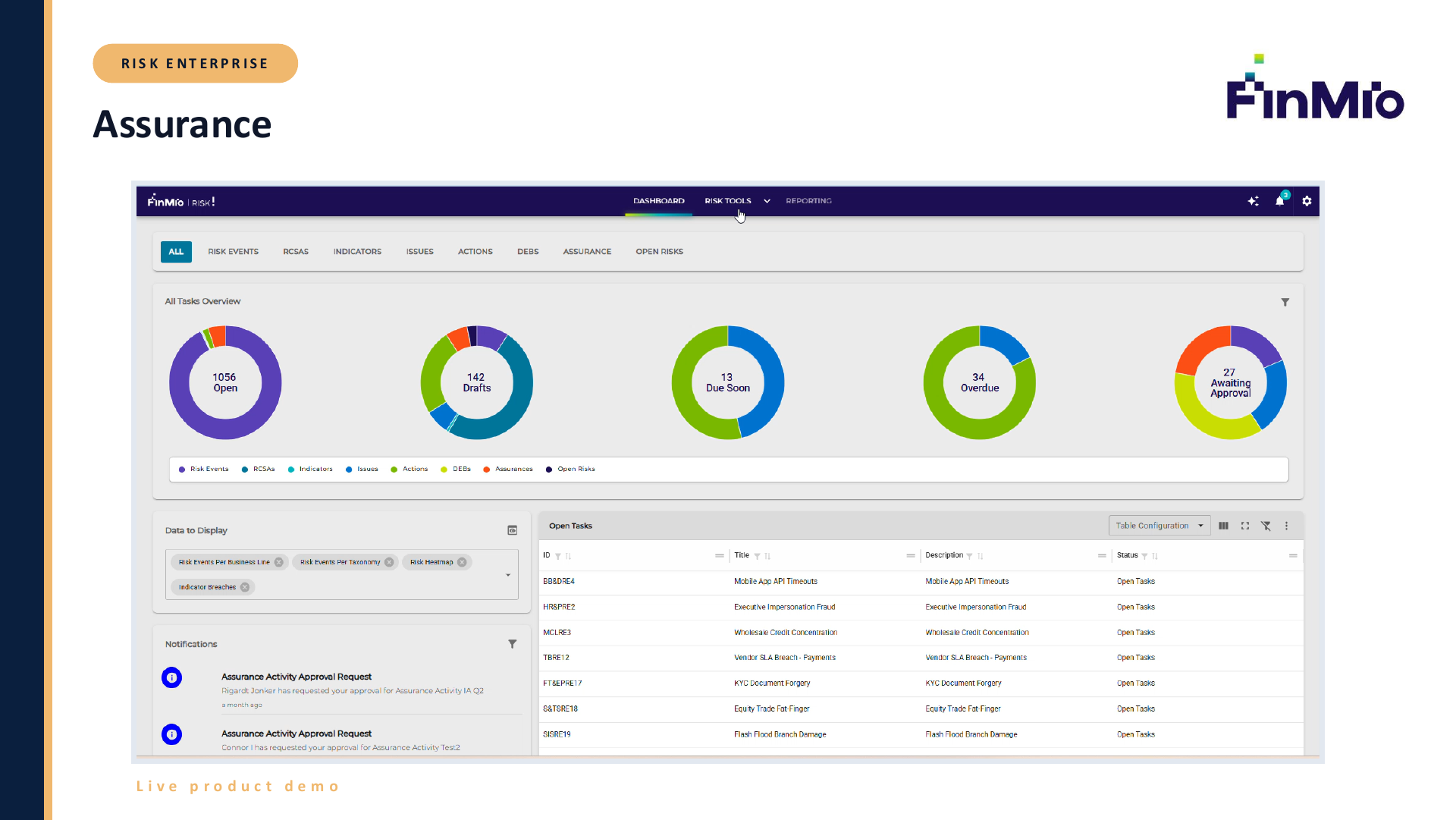Select task ID BB&DRE4
Screen dimensions: 1456x820
(x=559, y=582)
